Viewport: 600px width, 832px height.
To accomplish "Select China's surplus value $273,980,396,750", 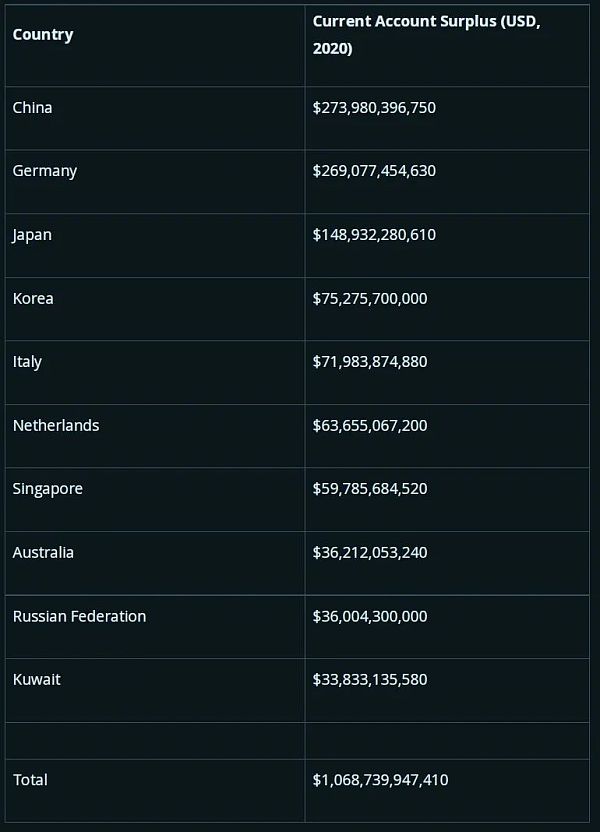I will [374, 107].
